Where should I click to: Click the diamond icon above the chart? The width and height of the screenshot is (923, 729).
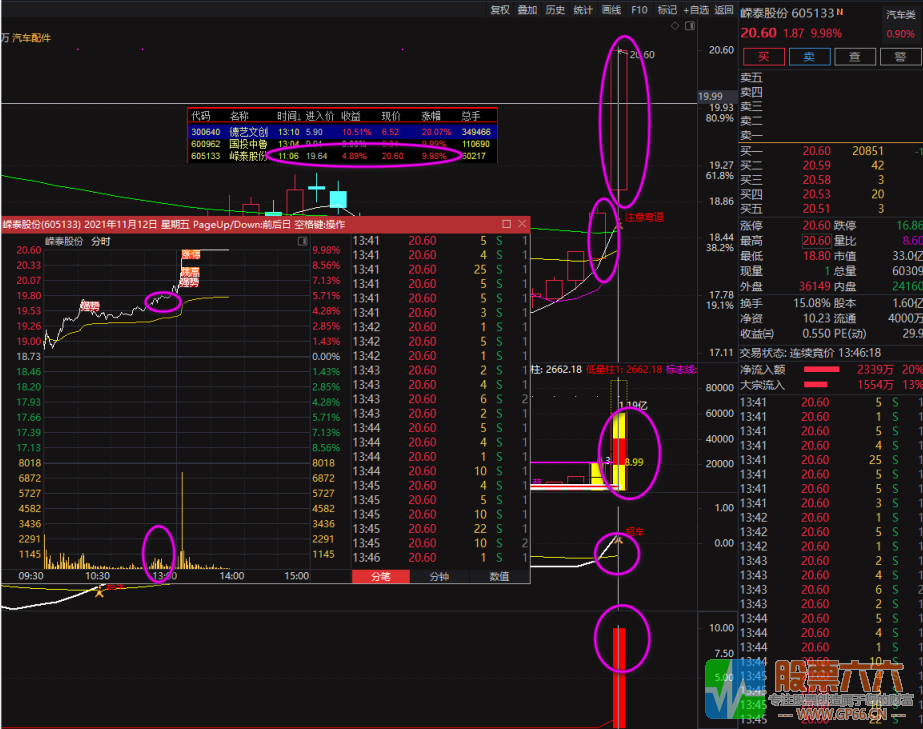click(677, 26)
